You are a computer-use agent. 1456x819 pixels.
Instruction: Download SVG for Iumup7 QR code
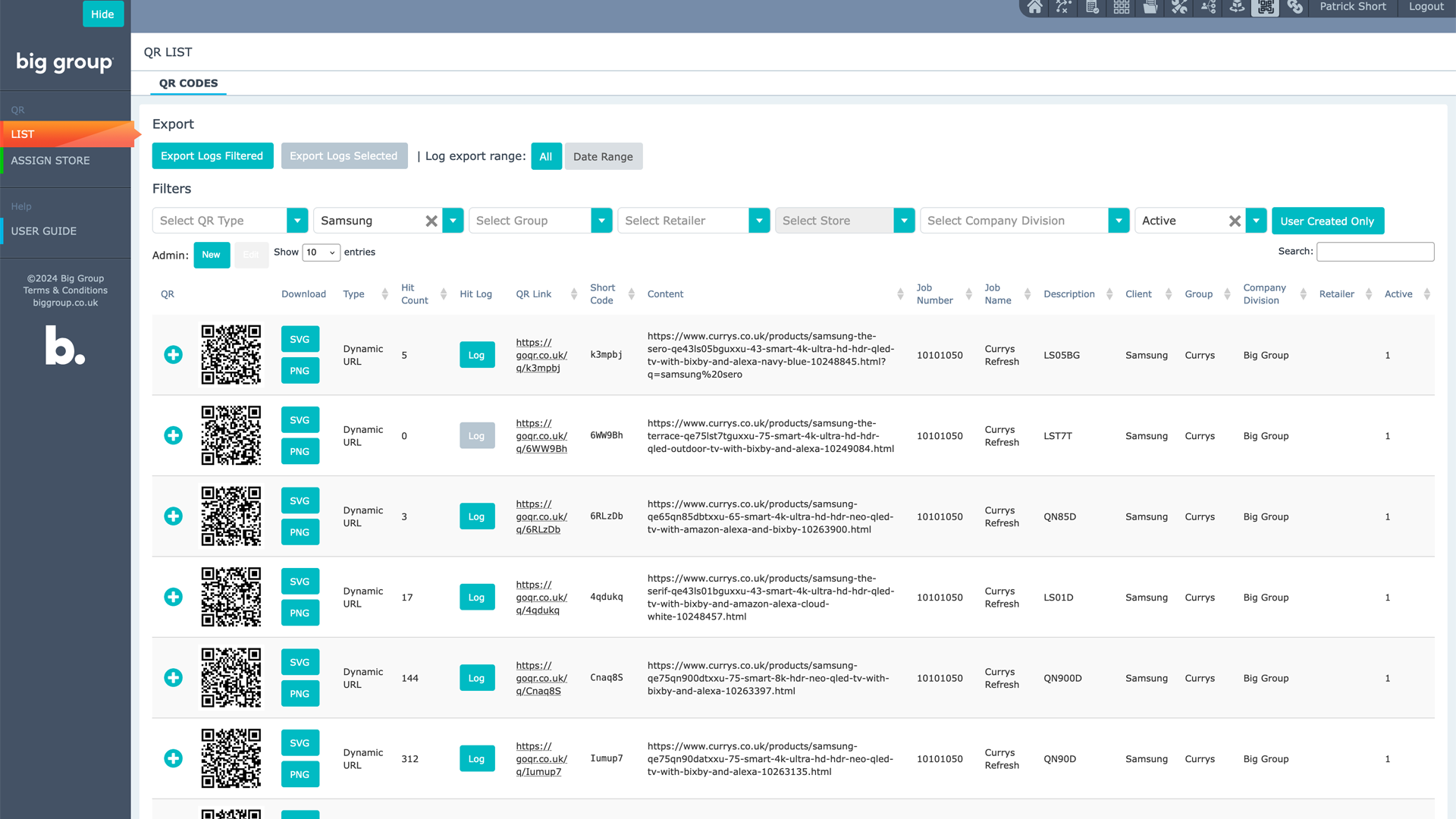pyautogui.click(x=300, y=743)
